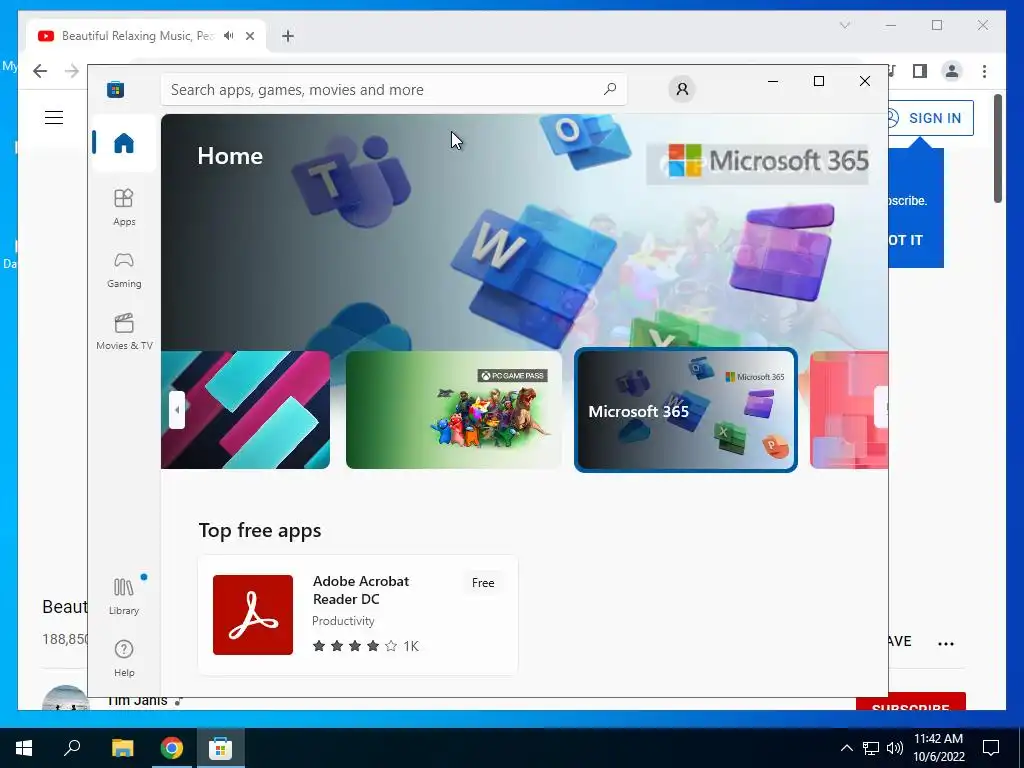The image size is (1024, 768).
Task: Click the Productivity category text
Action: [x=343, y=621]
